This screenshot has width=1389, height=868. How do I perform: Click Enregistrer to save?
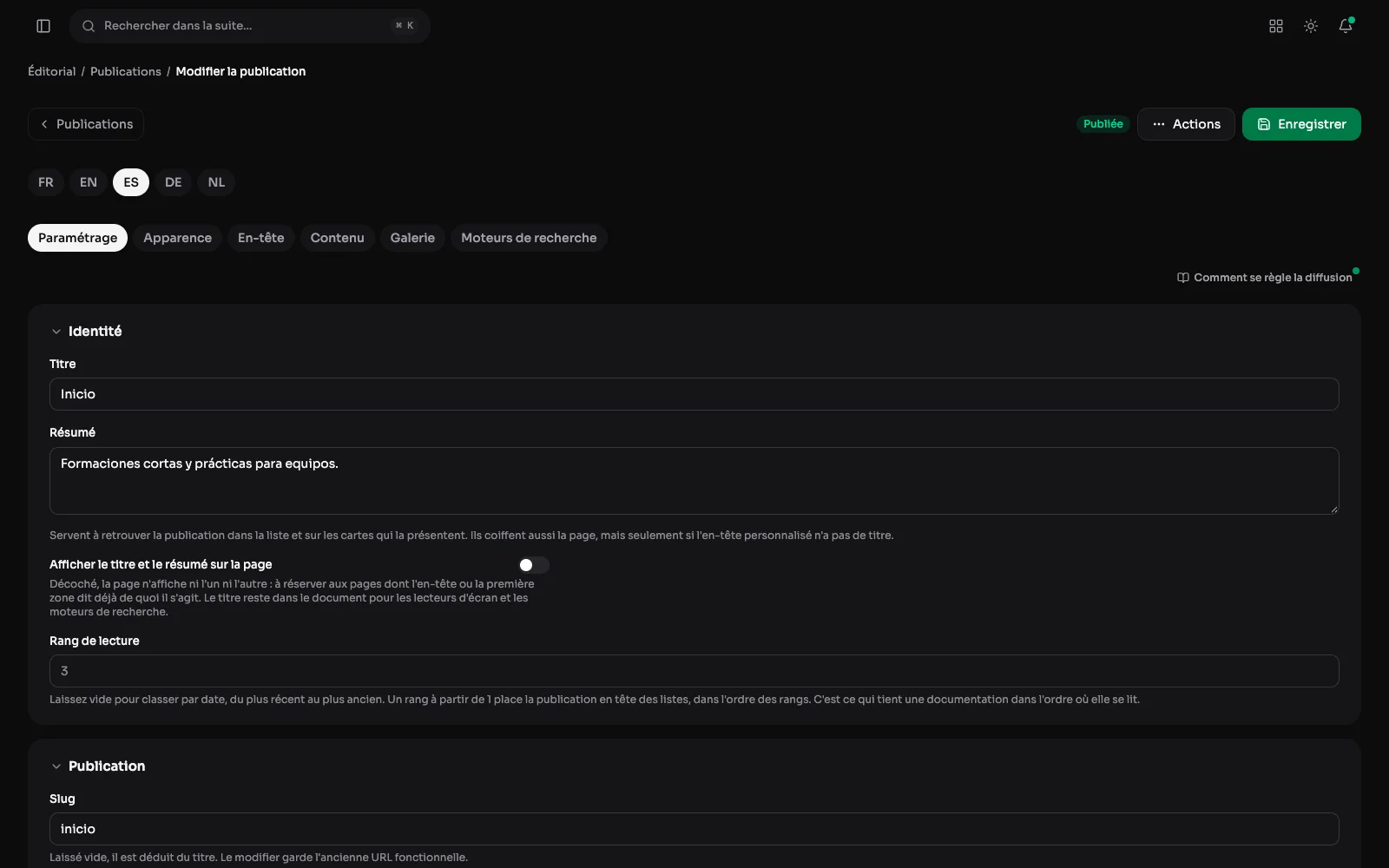[x=1301, y=124]
